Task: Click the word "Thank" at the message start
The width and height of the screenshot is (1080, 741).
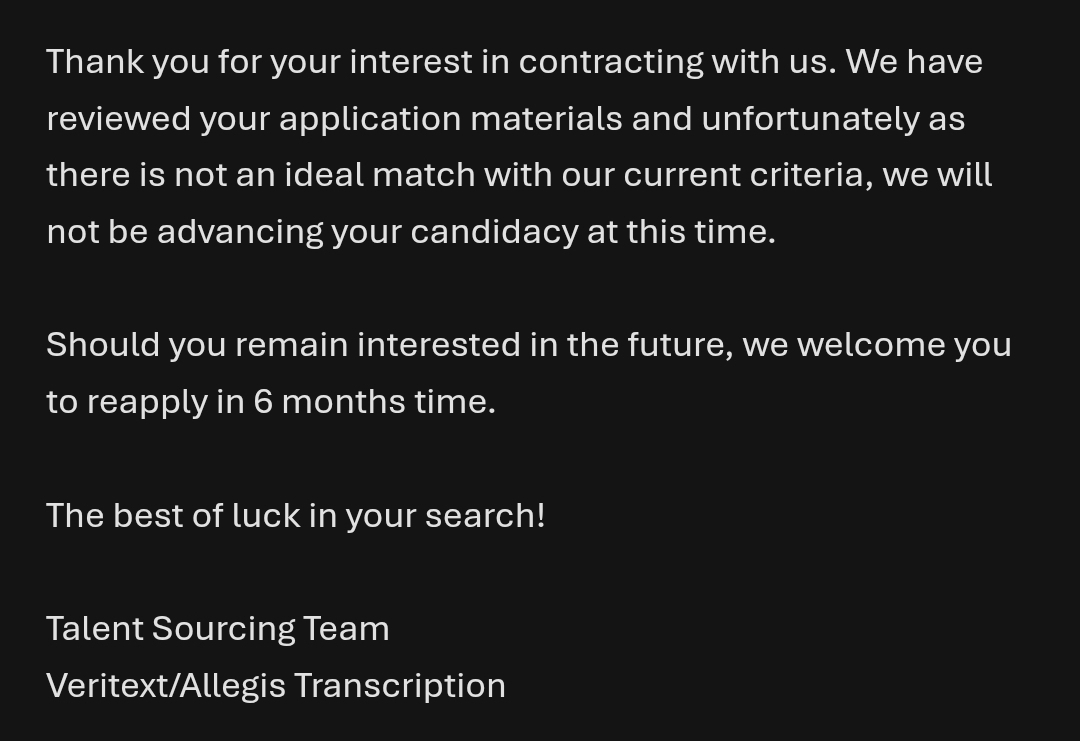Action: 95,62
